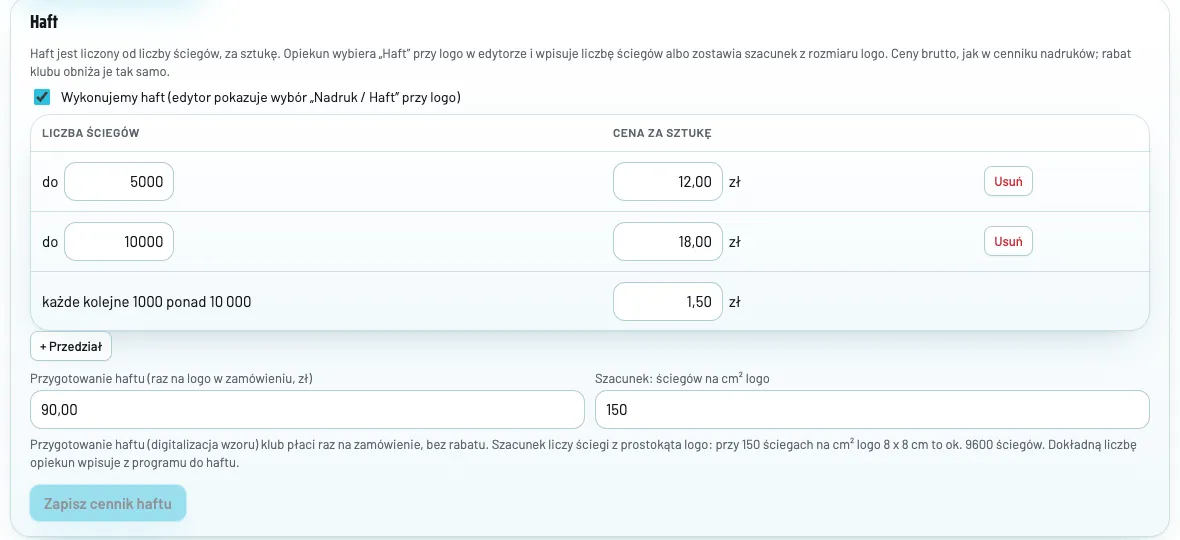This screenshot has width=1180, height=540.
Task: Click the 'Haft' section heading
Action: (x=44, y=22)
